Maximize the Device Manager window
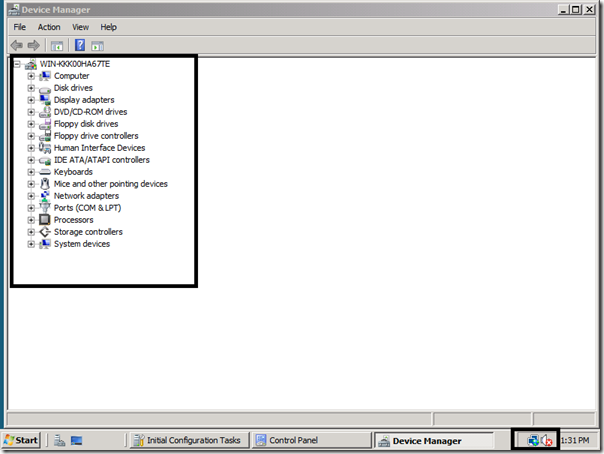 [x=575, y=9]
